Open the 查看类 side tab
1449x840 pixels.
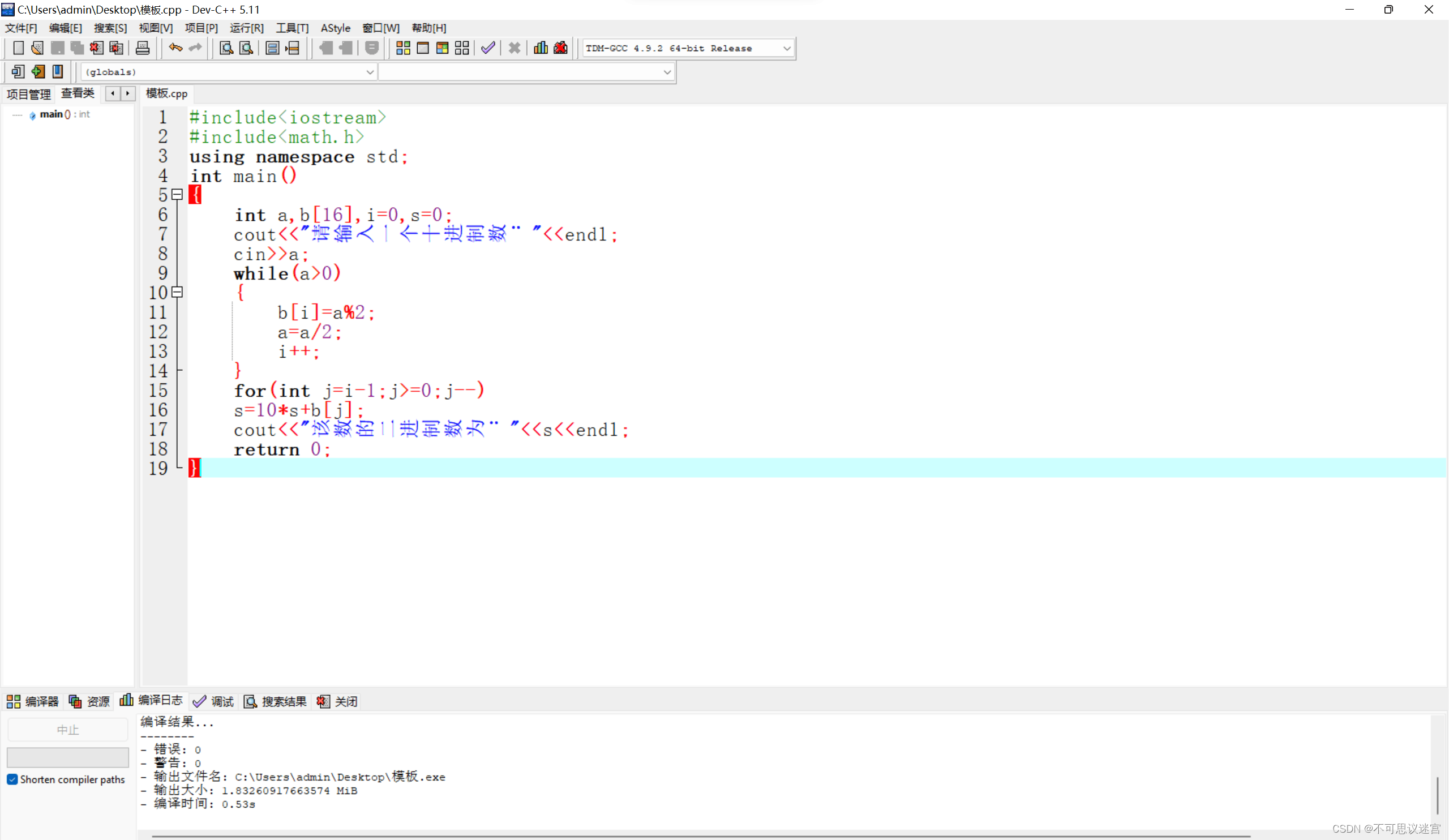coord(78,93)
